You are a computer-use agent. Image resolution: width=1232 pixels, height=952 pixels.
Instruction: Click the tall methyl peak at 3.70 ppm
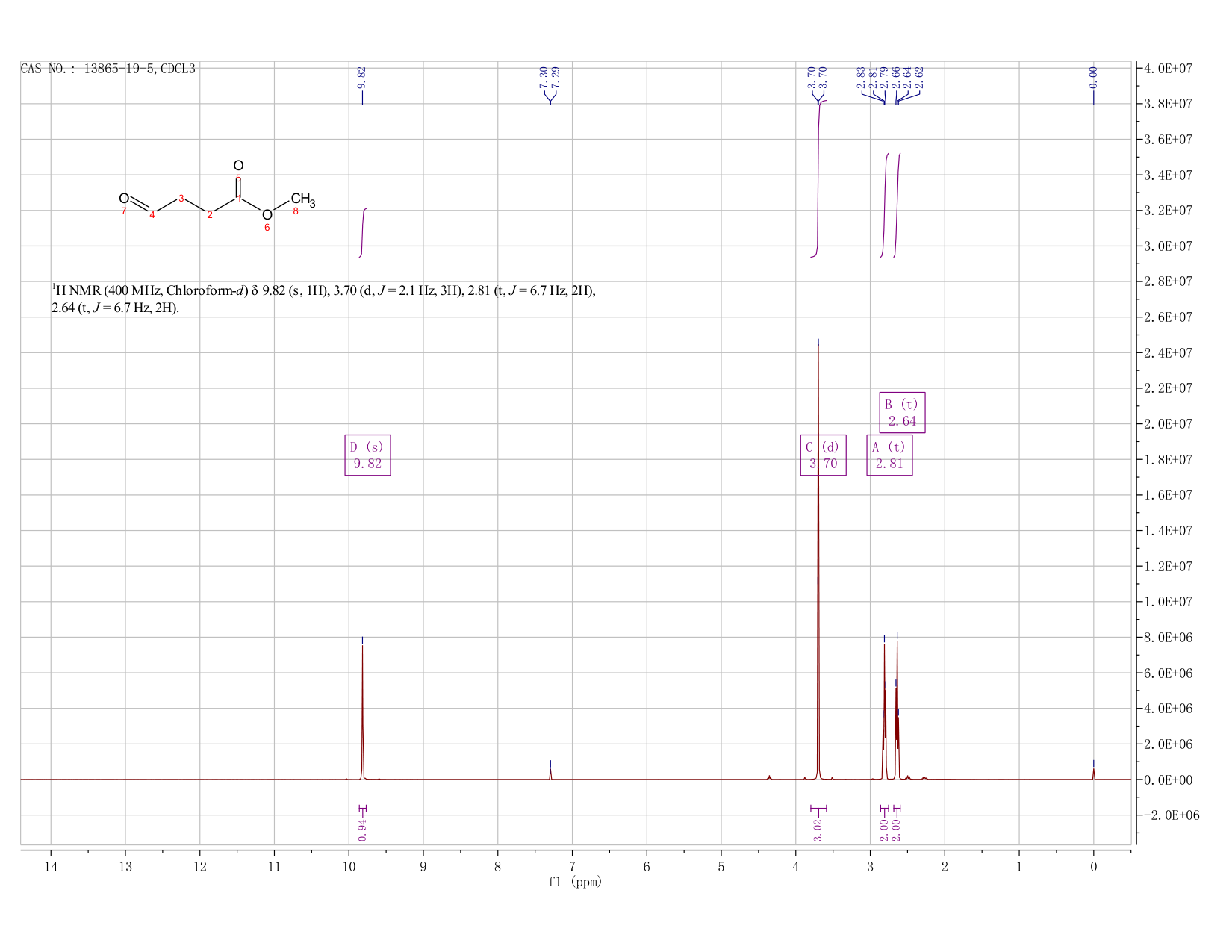pyautogui.click(x=818, y=560)
